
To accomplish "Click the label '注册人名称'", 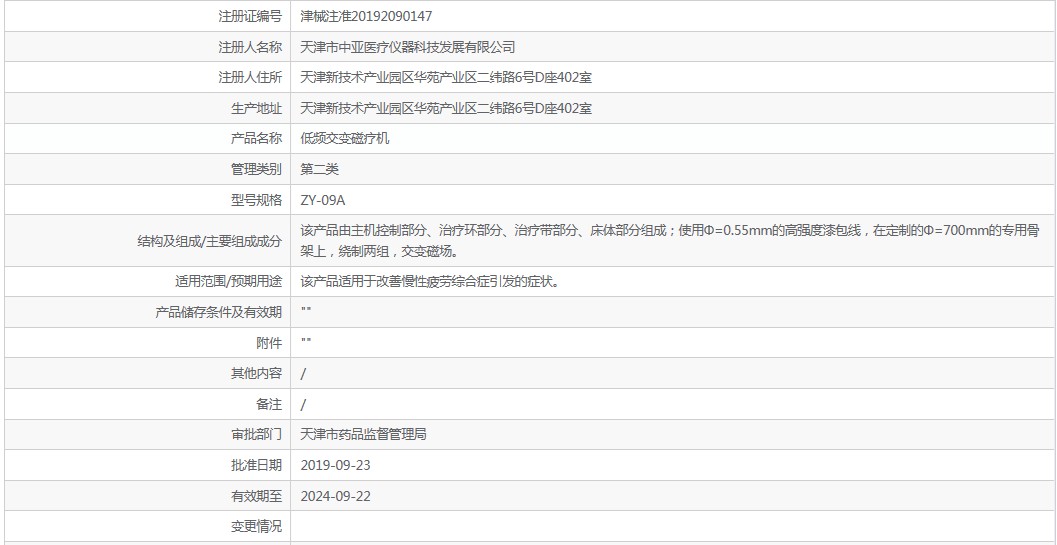I will click(250, 47).
